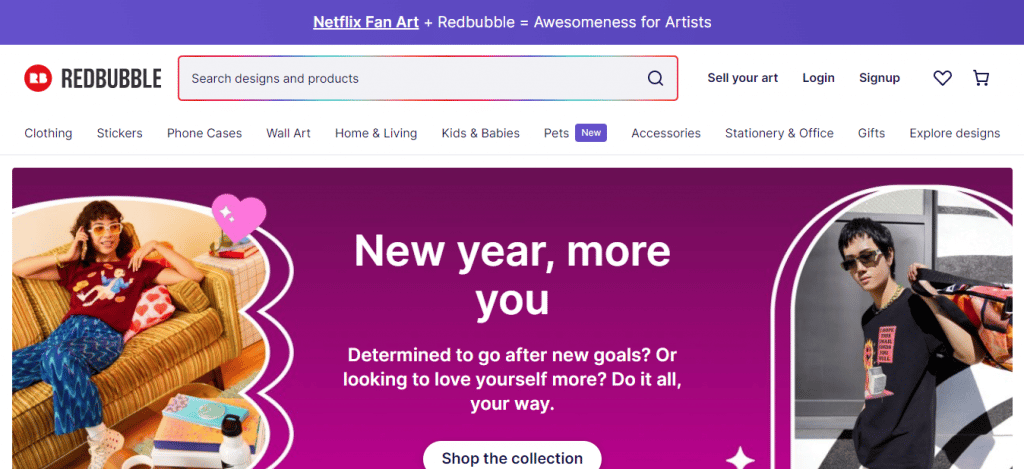The height and width of the screenshot is (469, 1024).
Task: Open Stationery & Office category
Action: pyautogui.click(x=779, y=133)
